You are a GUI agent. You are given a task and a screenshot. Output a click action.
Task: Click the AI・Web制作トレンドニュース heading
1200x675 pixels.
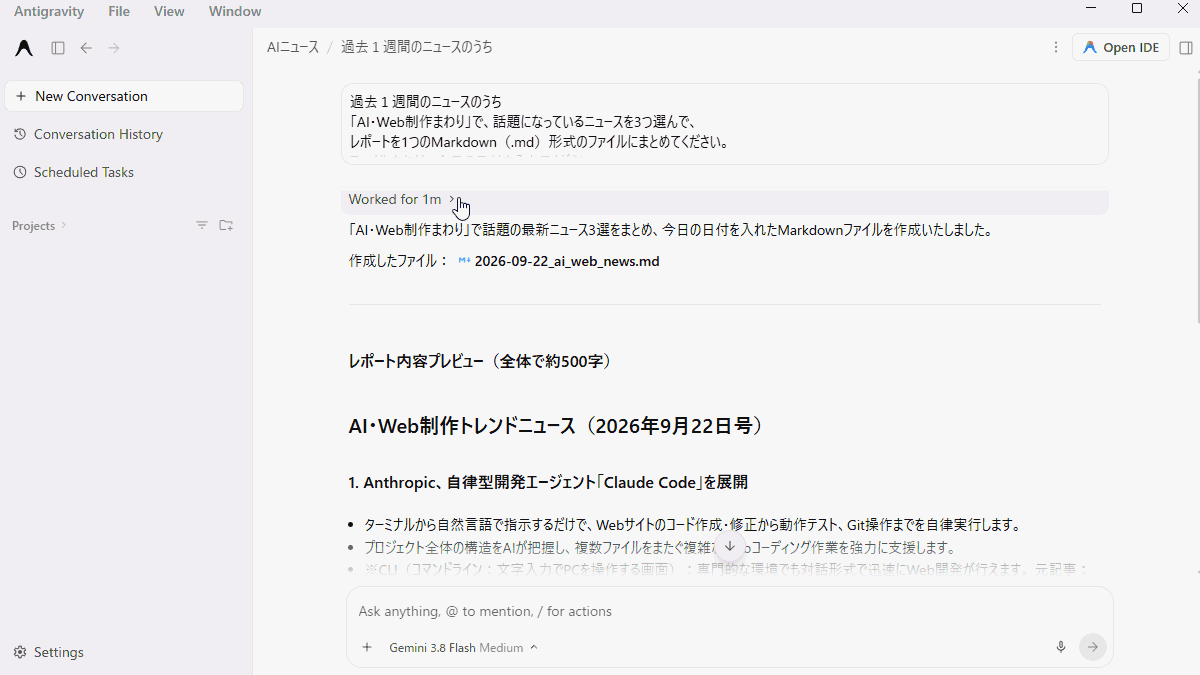click(x=556, y=426)
